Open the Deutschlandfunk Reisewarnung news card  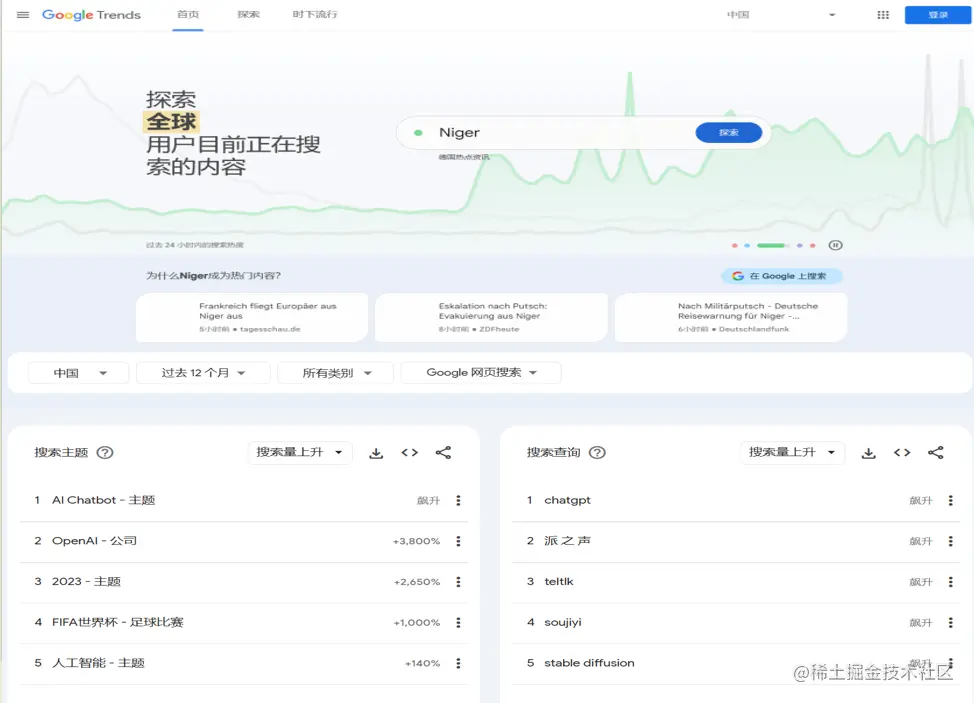(730, 317)
